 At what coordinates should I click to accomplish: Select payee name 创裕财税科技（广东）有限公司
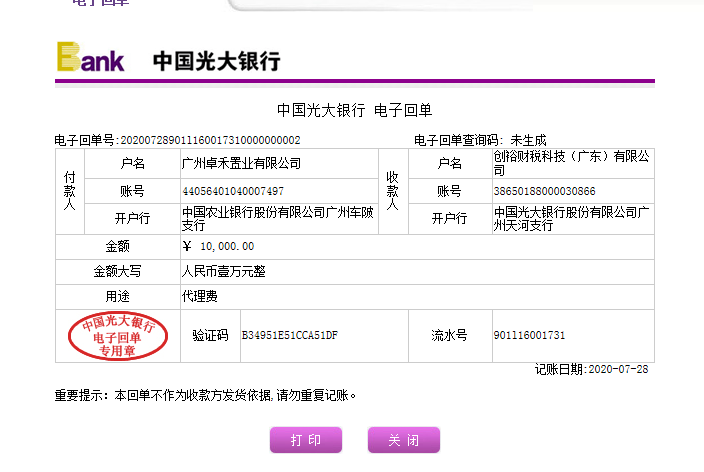coord(571,163)
